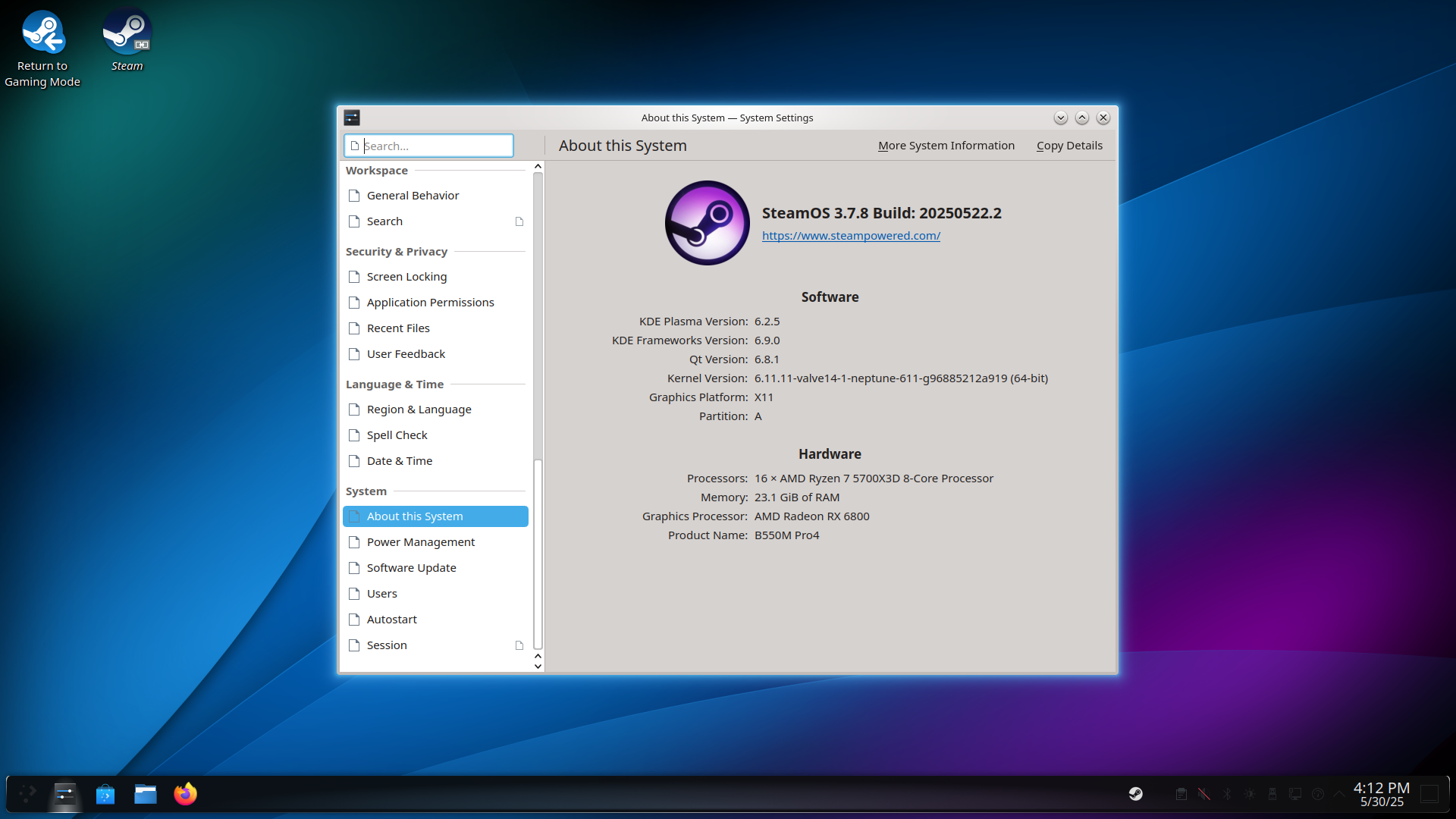Open the Bluetooth icon in the system tray
This screenshot has height=819, width=1456.
[x=1227, y=794]
